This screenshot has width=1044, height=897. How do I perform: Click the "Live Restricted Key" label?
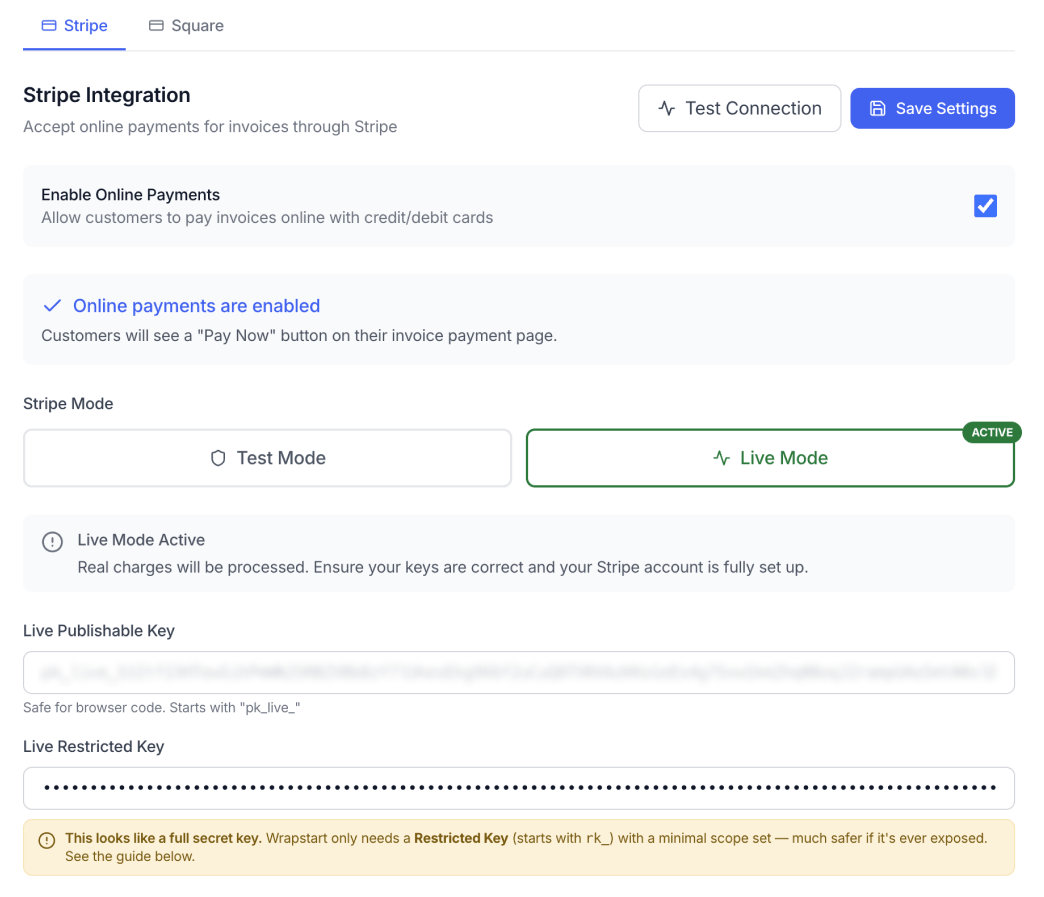pyautogui.click(x=93, y=747)
